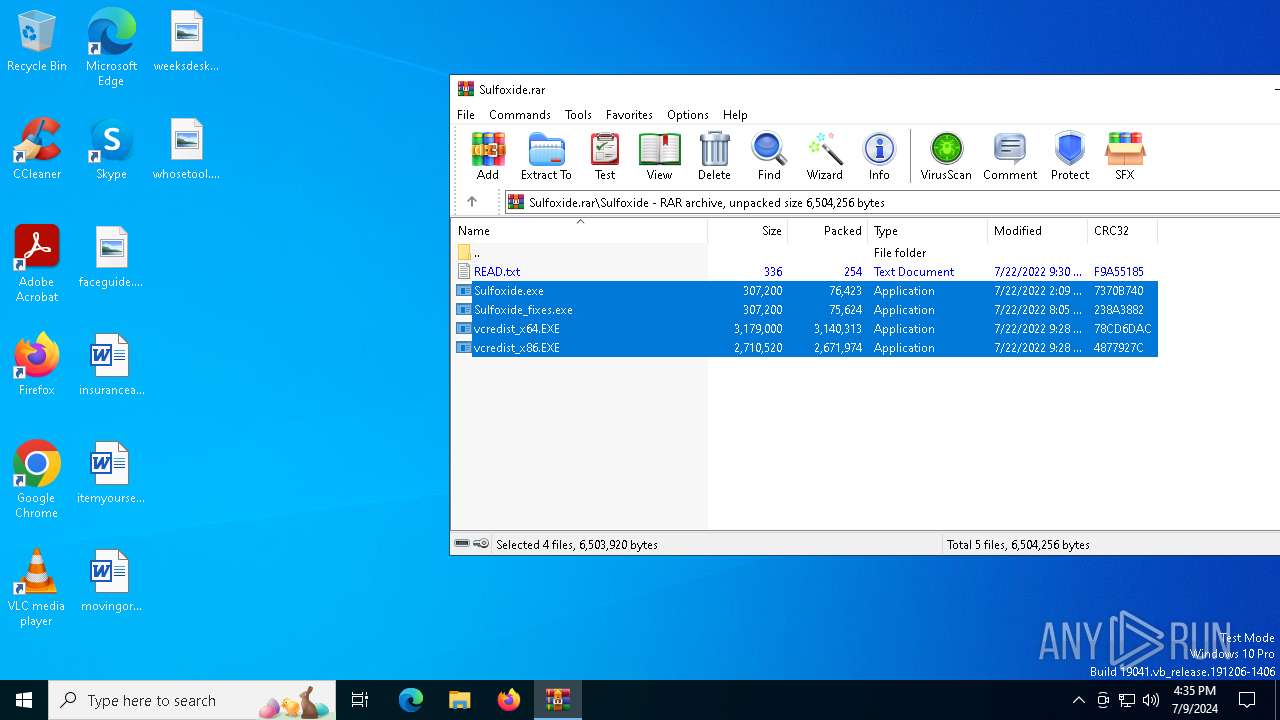Select the movingor Word document on desktop
The width and height of the screenshot is (1280, 720).
111,582
